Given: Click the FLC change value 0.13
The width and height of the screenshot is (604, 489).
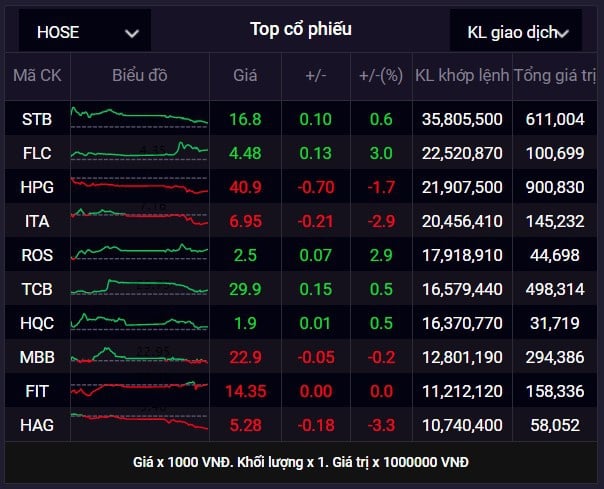Looking at the screenshot, I should [x=315, y=153].
